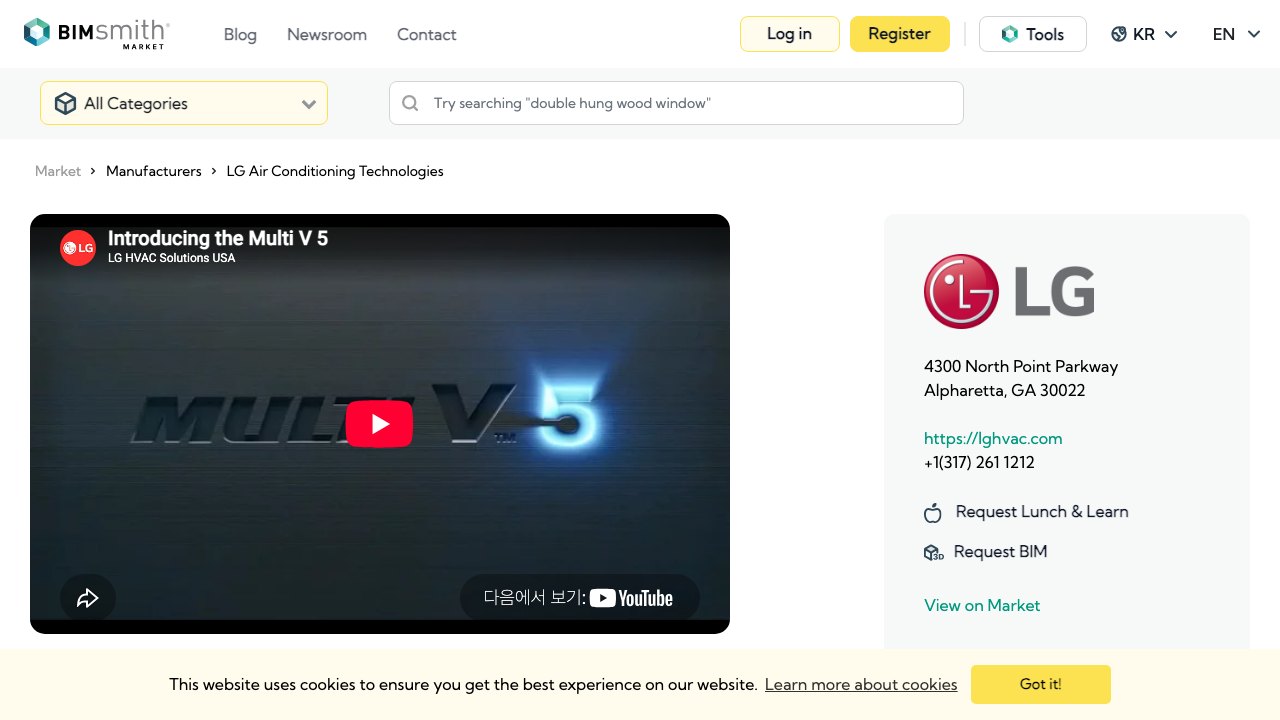The image size is (1280, 720).
Task: Open the All Categories dropdown
Action: (184, 103)
